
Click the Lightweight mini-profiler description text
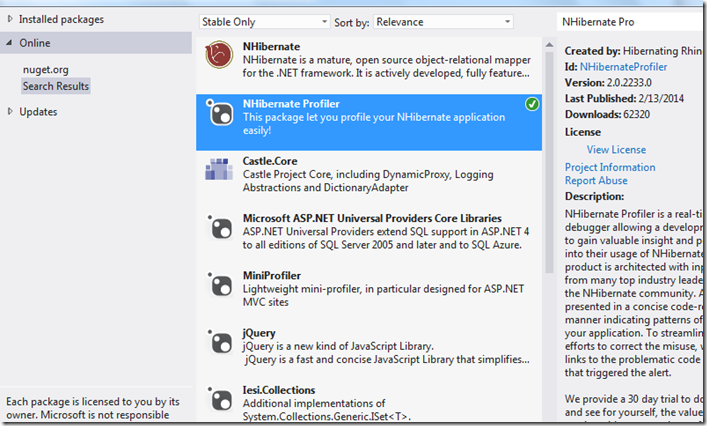(383, 295)
